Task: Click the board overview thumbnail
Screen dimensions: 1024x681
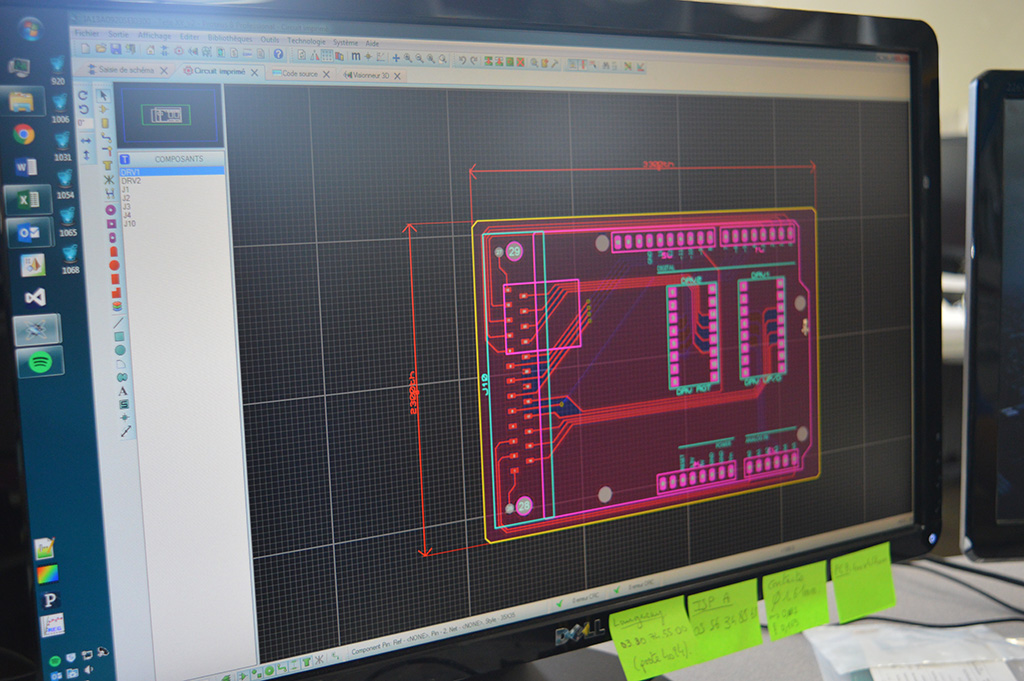Action: [171, 115]
